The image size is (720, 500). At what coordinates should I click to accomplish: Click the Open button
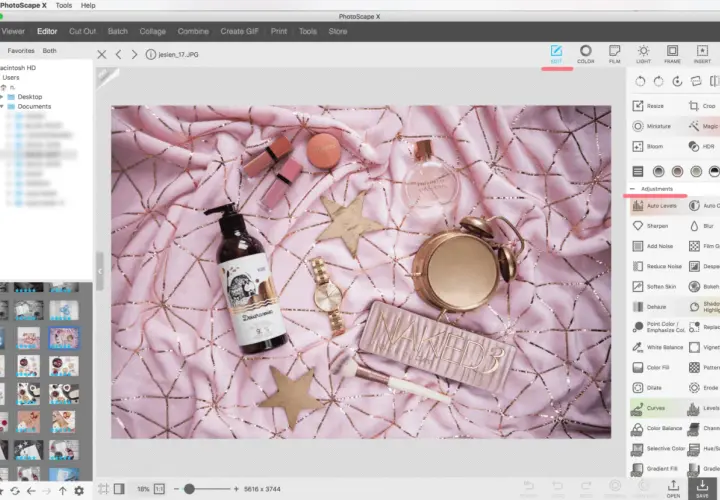click(x=673, y=489)
